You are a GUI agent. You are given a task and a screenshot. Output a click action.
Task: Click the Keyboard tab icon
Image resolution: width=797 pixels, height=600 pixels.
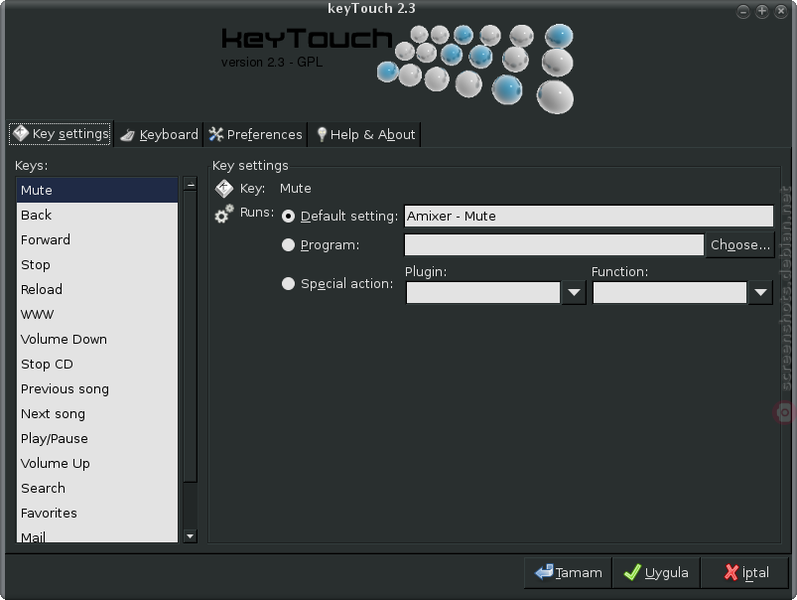(x=128, y=135)
